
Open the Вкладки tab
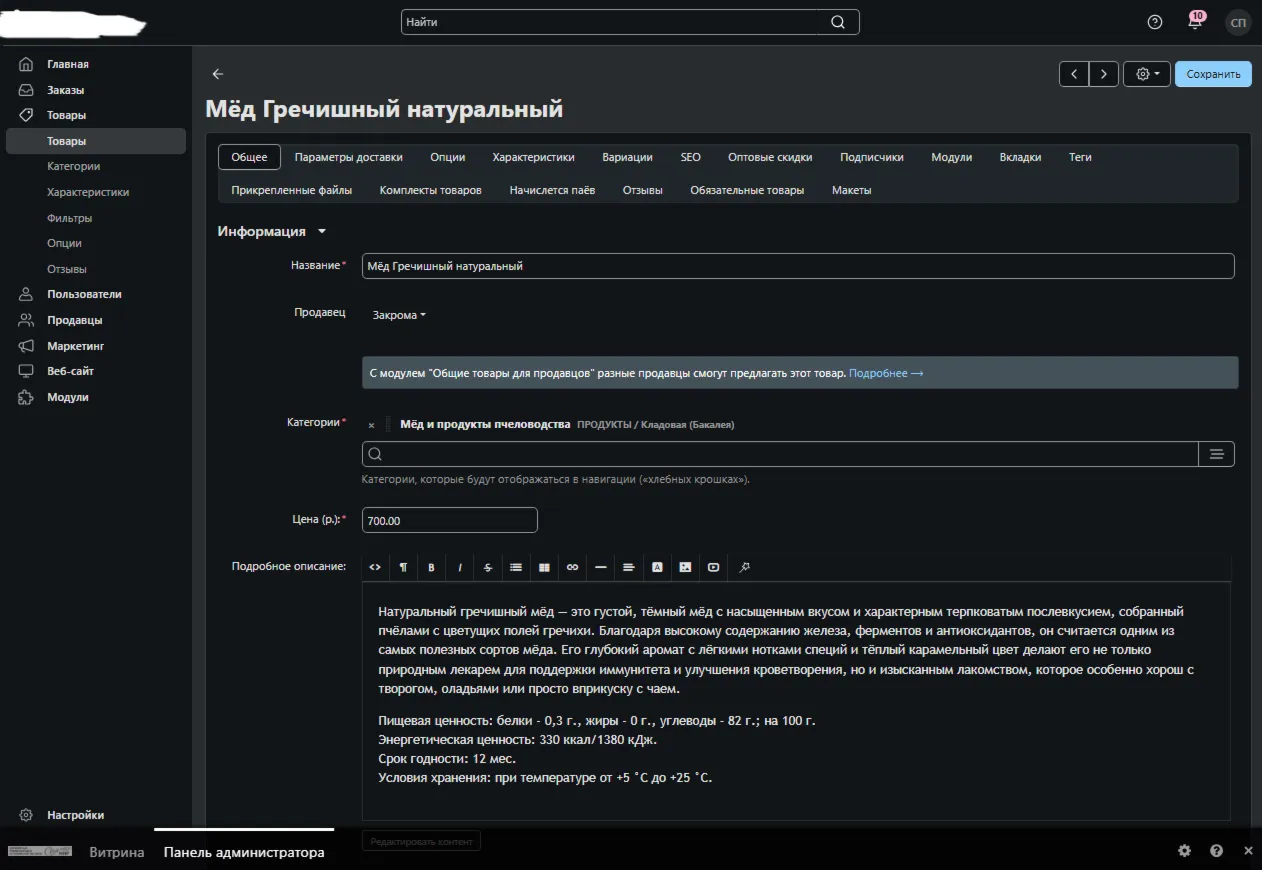pyautogui.click(x=1020, y=157)
